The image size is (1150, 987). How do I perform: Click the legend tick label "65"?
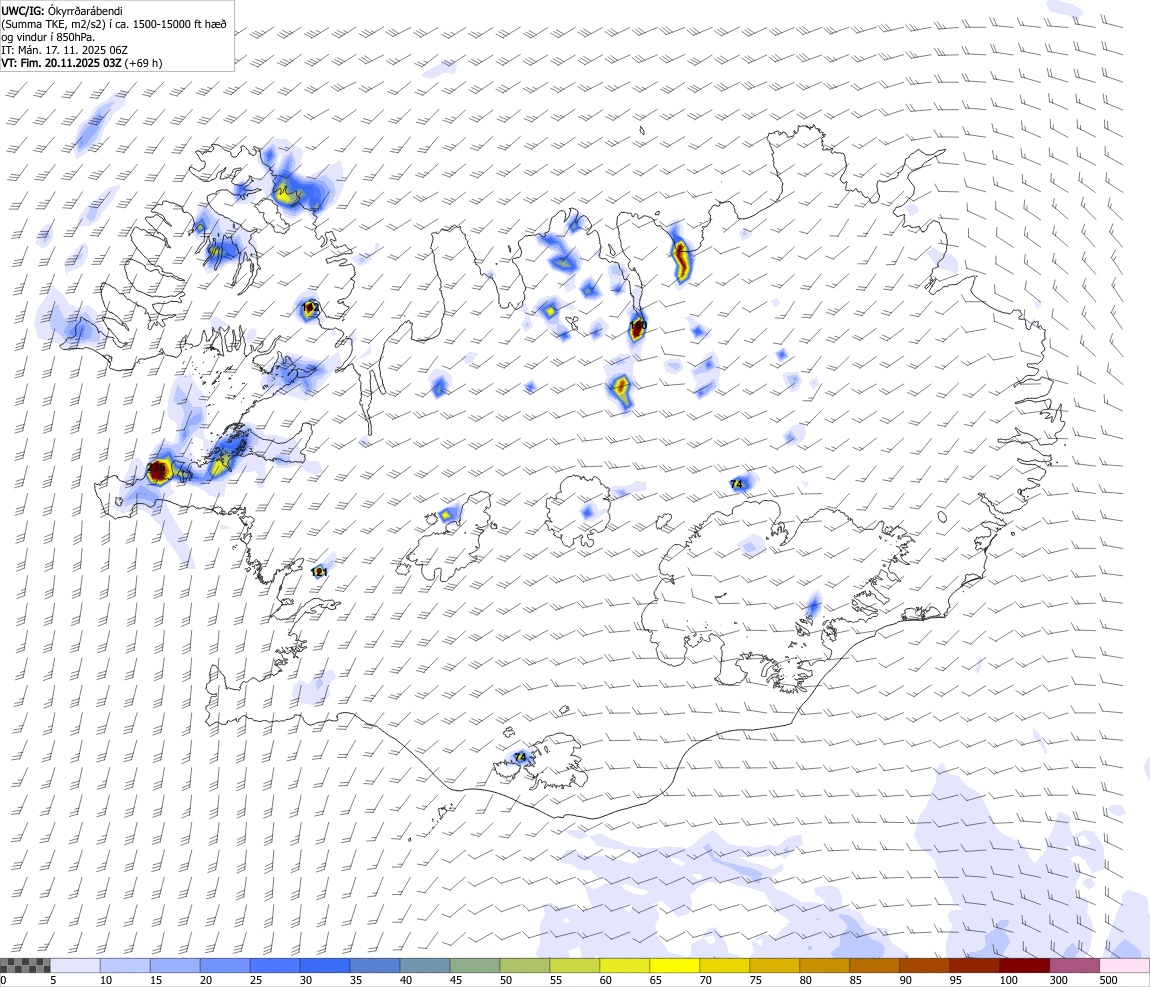656,980
